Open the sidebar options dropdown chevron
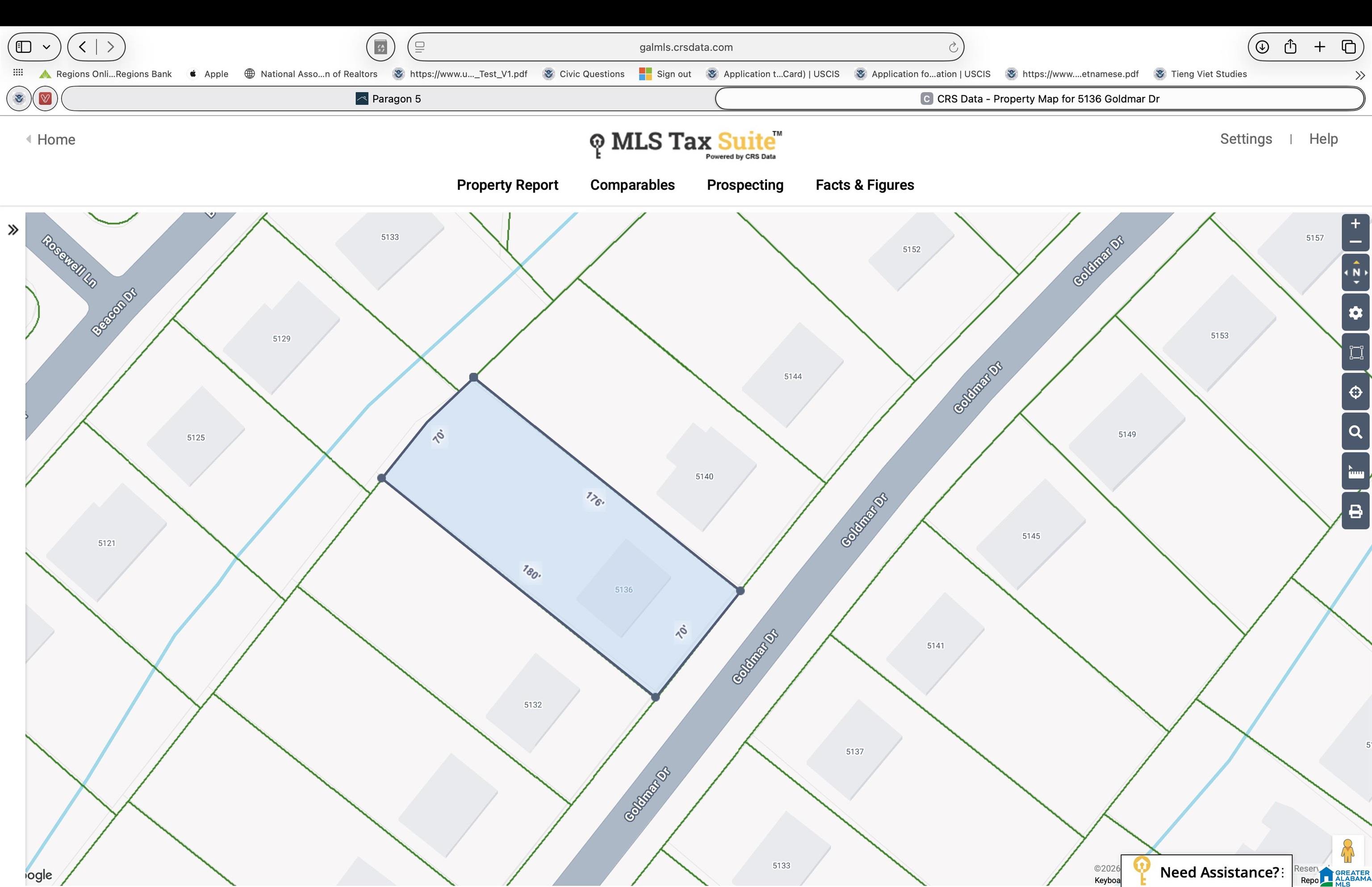This screenshot has width=1372, height=887. [46, 46]
